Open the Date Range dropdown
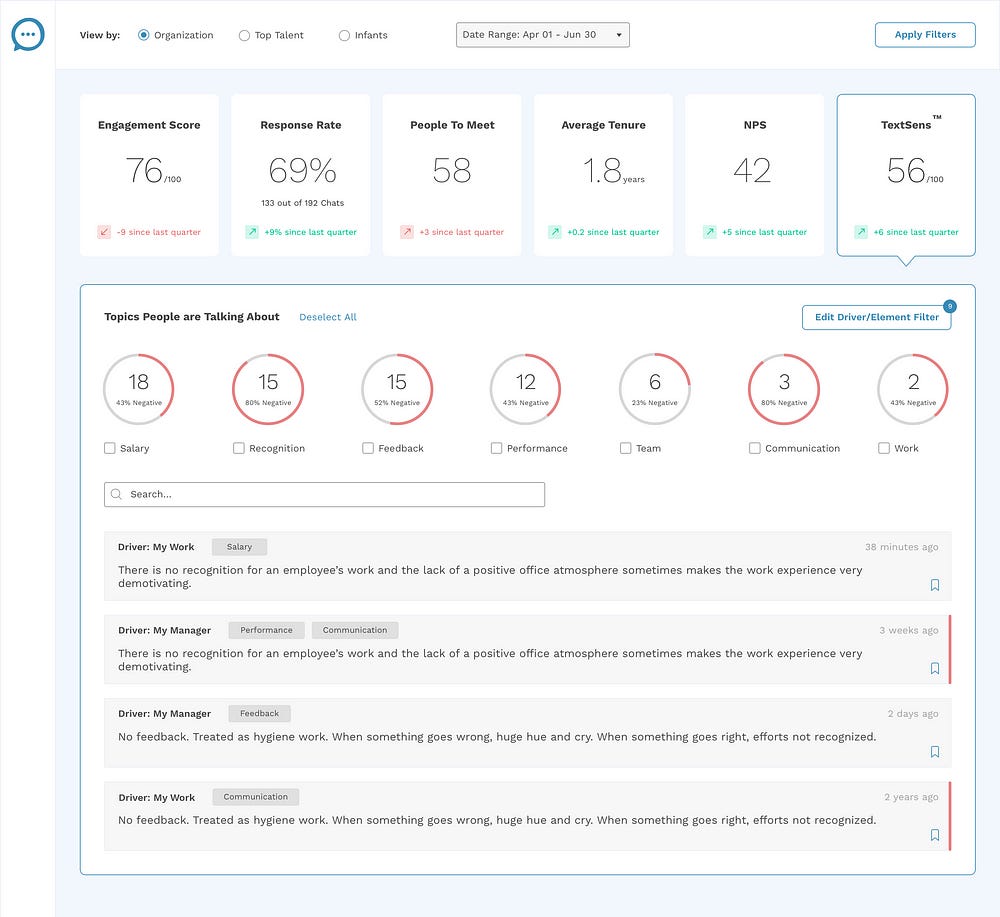1000x917 pixels. (x=543, y=35)
